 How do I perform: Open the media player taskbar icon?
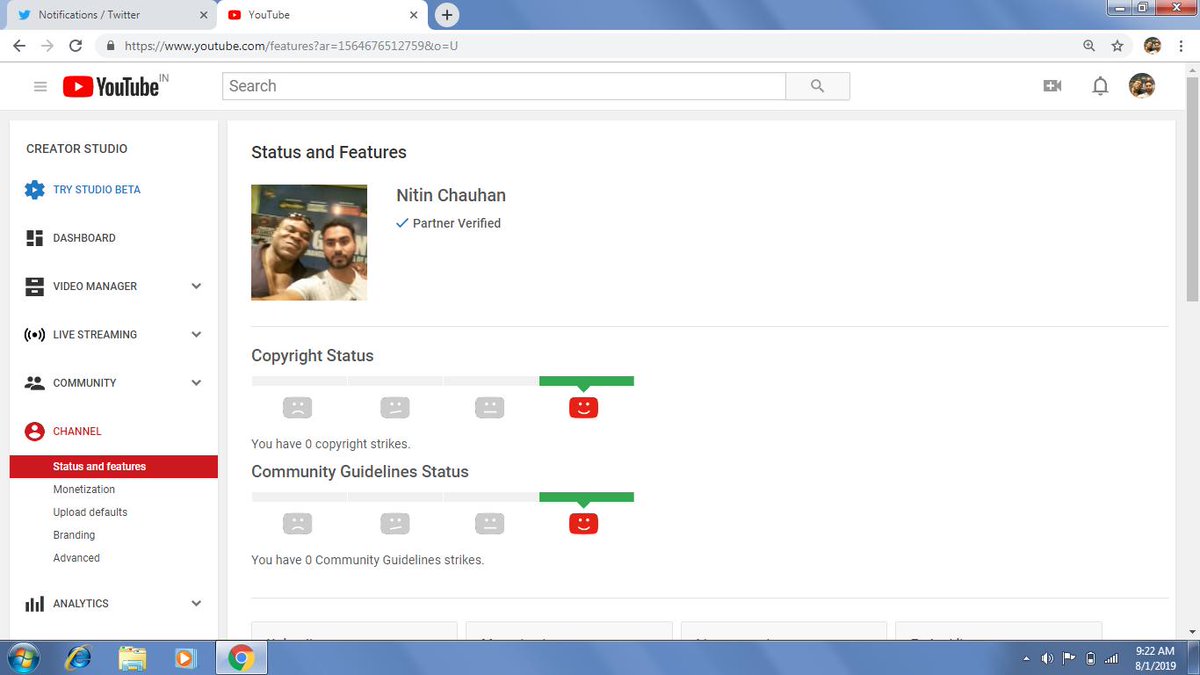[x=185, y=658]
